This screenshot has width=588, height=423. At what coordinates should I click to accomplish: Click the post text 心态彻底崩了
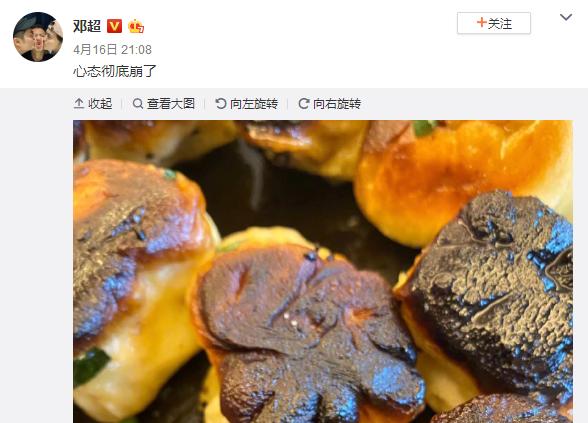pos(115,71)
